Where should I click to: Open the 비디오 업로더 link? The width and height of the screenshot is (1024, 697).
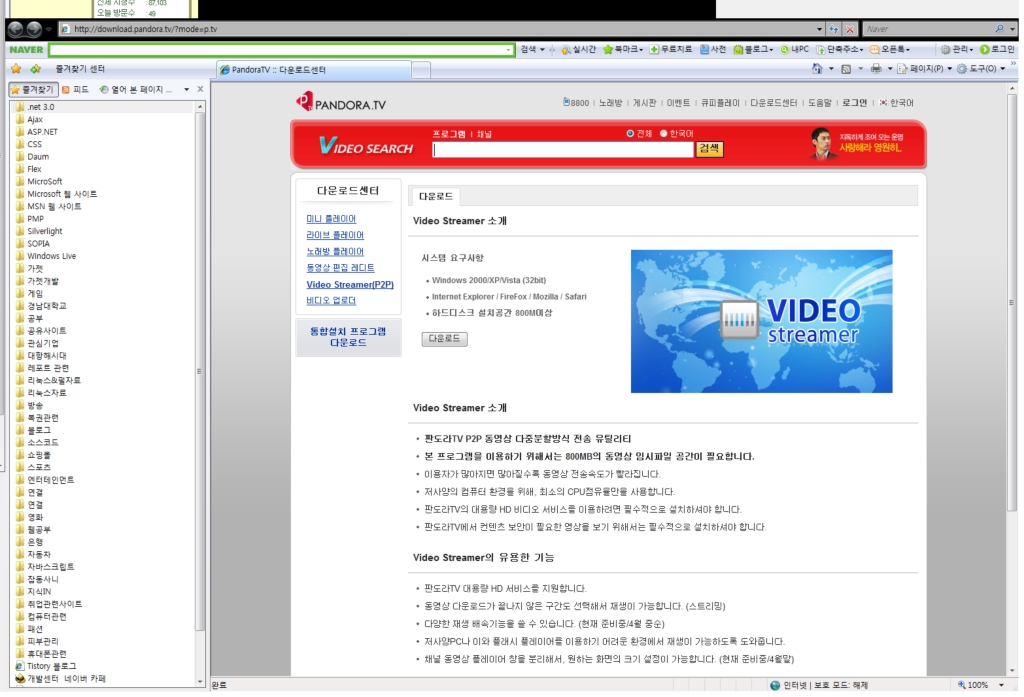click(x=331, y=300)
